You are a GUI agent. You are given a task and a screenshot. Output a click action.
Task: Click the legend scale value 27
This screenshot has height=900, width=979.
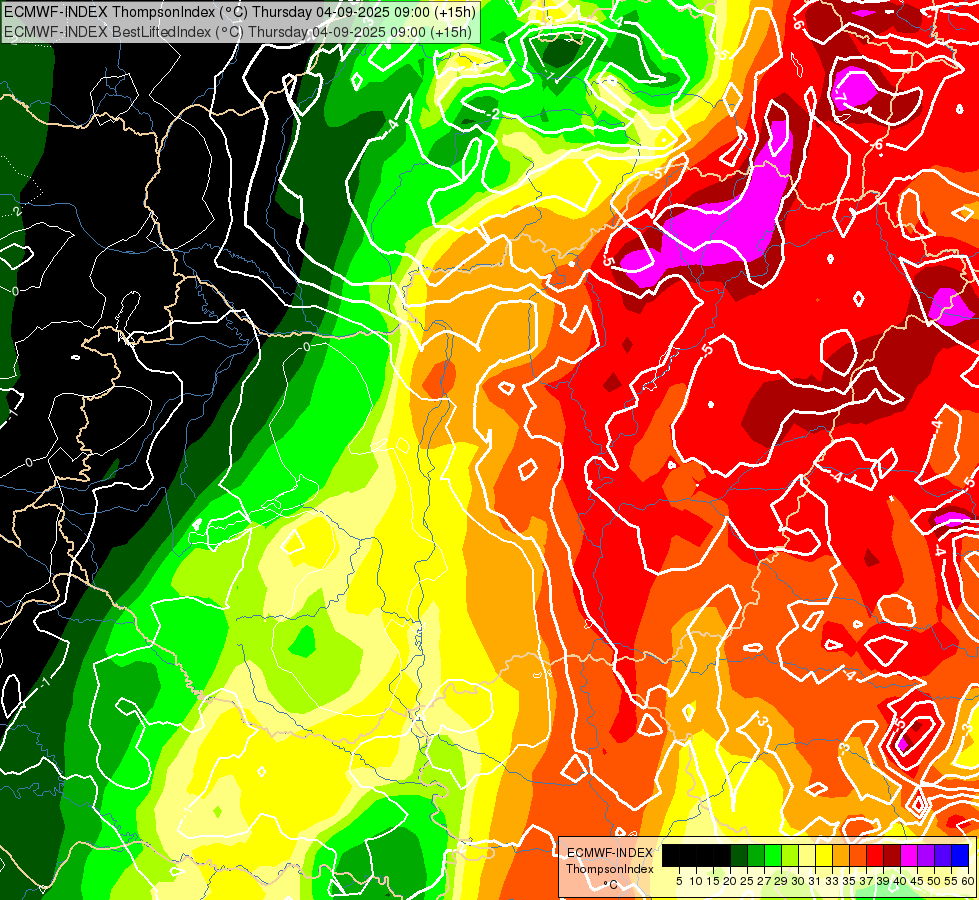point(764,881)
